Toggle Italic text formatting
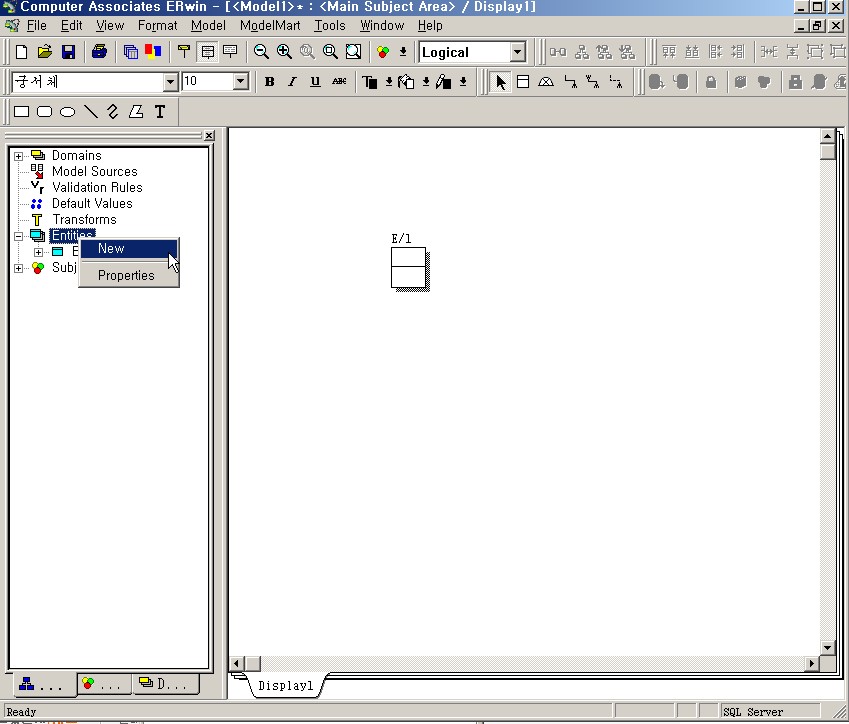Viewport: 849px width, 724px height. [x=292, y=82]
